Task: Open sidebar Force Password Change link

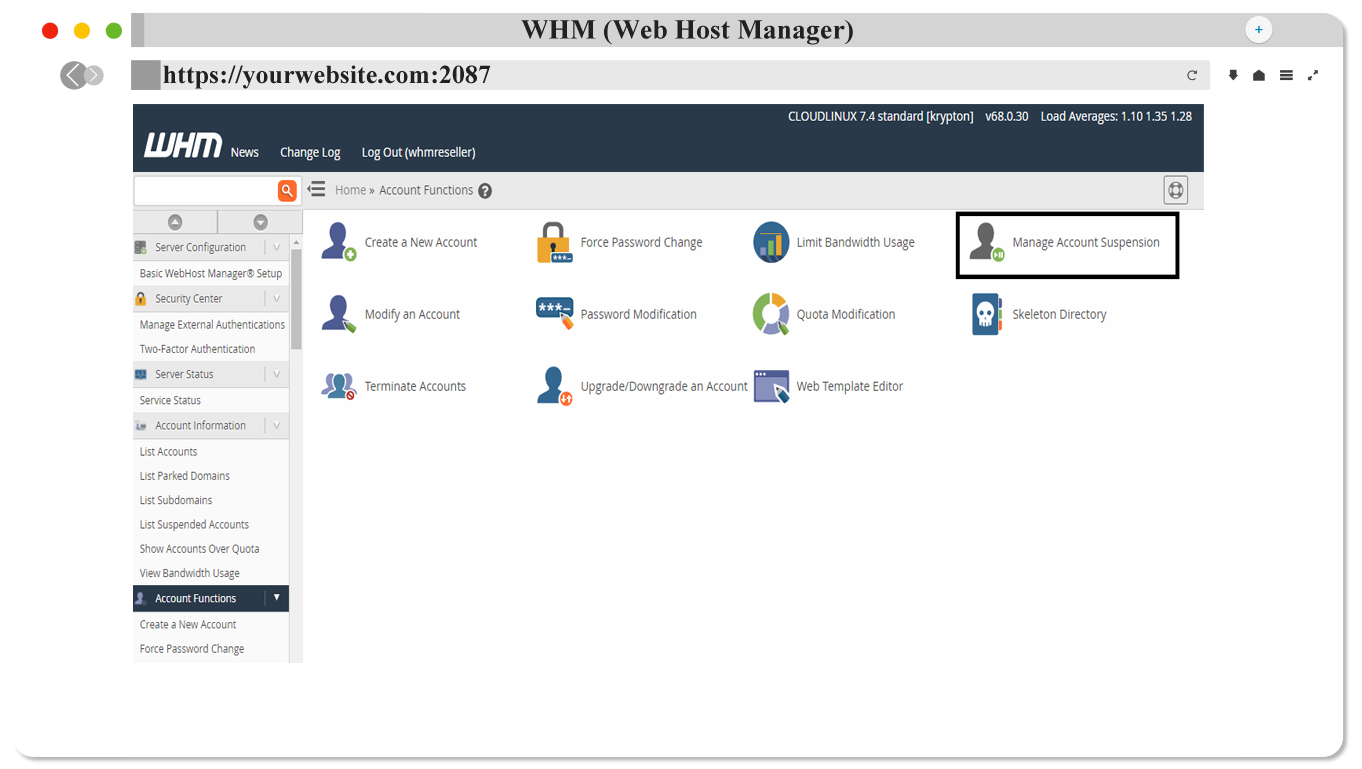Action: point(192,648)
